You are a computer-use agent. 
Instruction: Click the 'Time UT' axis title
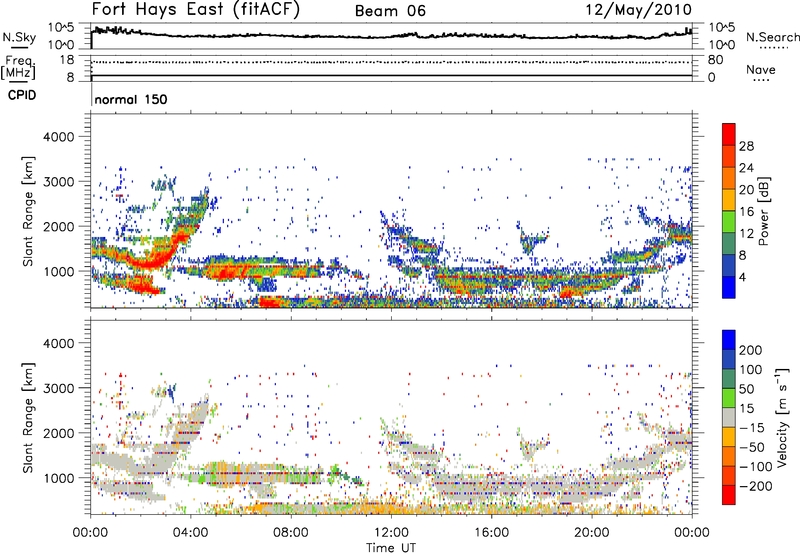391,548
